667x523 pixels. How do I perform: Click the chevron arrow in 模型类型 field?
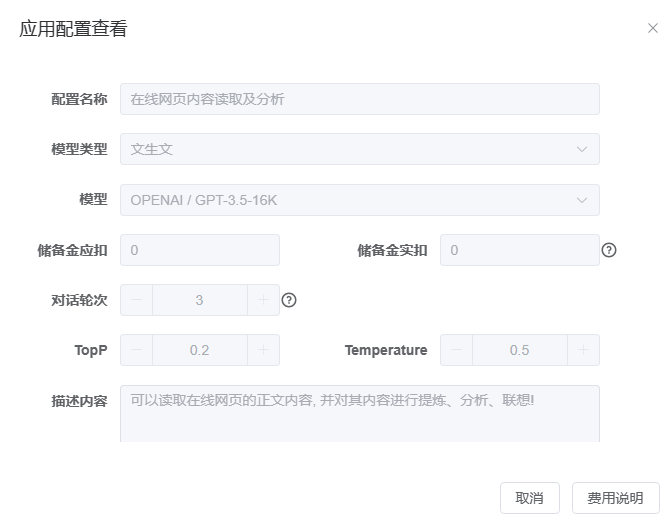582,149
